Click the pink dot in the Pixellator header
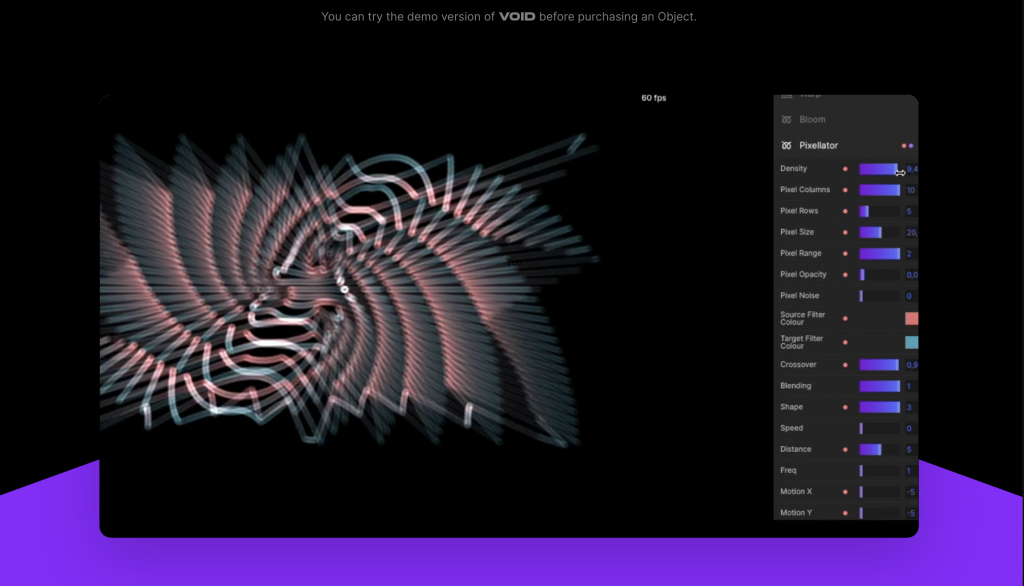This screenshot has height=586, width=1024. (904, 146)
